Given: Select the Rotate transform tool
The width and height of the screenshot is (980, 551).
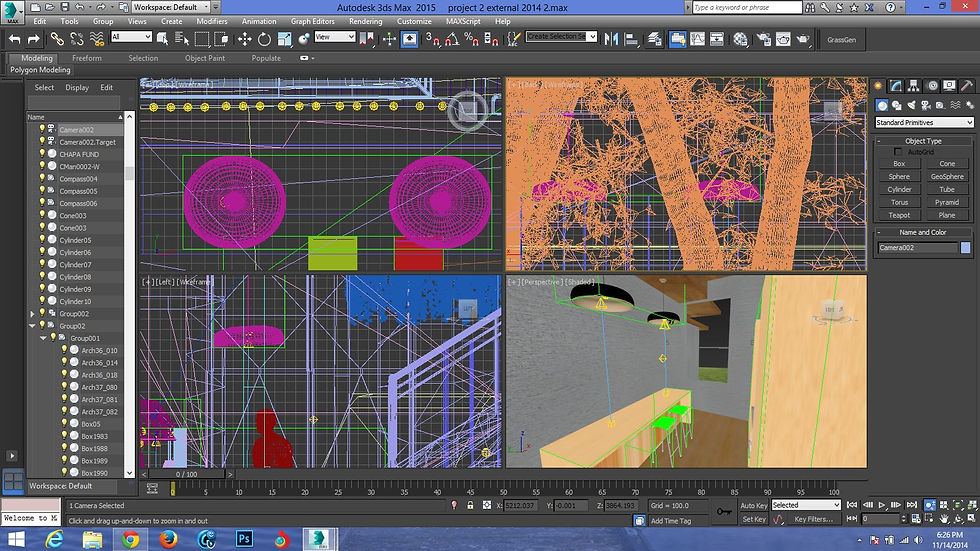Looking at the screenshot, I should pos(265,39).
